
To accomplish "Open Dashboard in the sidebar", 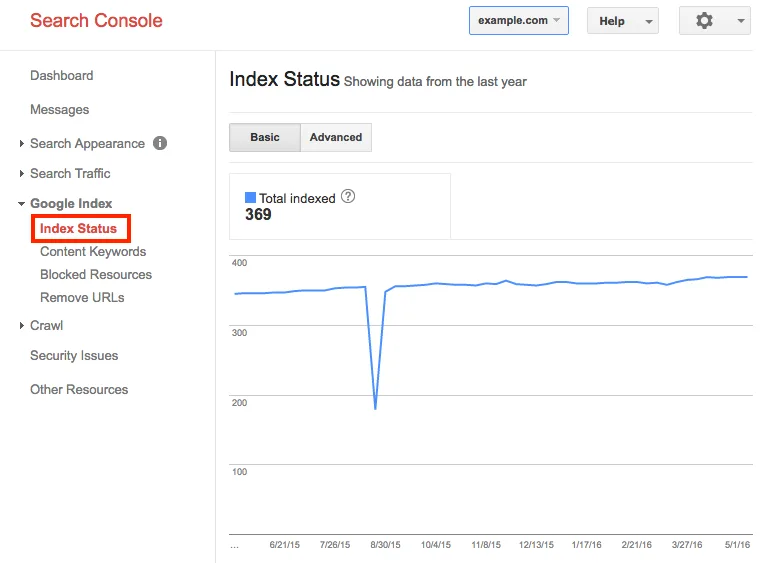I will pyautogui.click(x=61, y=76).
